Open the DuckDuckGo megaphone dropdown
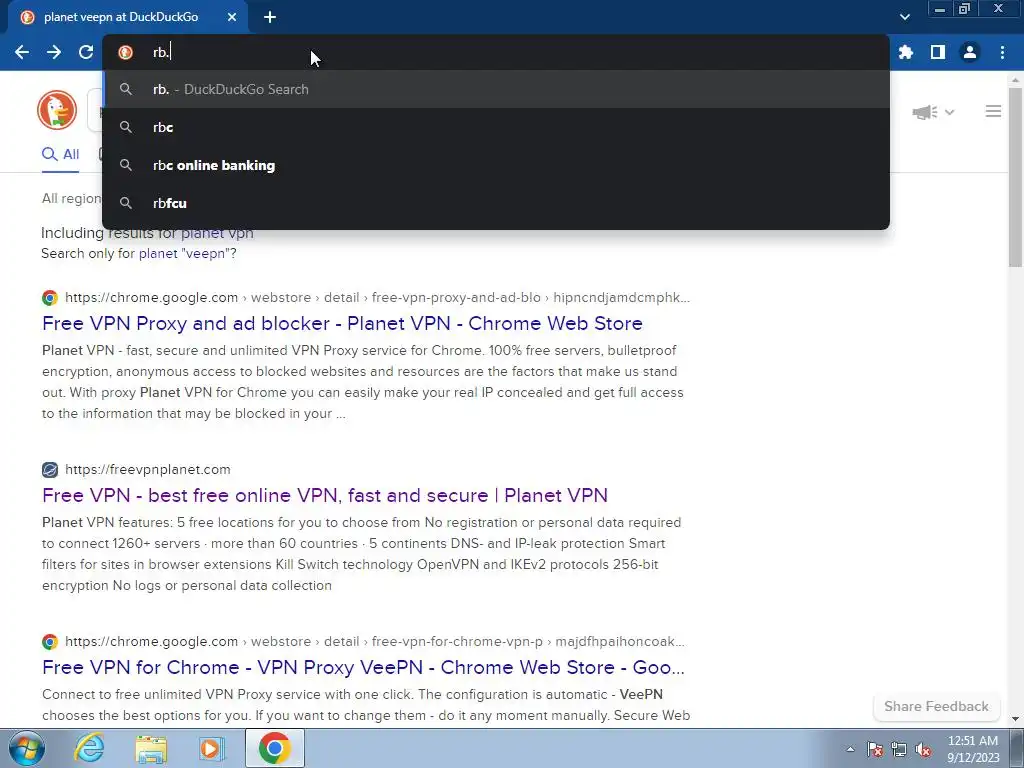This screenshot has width=1024, height=768. [933, 112]
